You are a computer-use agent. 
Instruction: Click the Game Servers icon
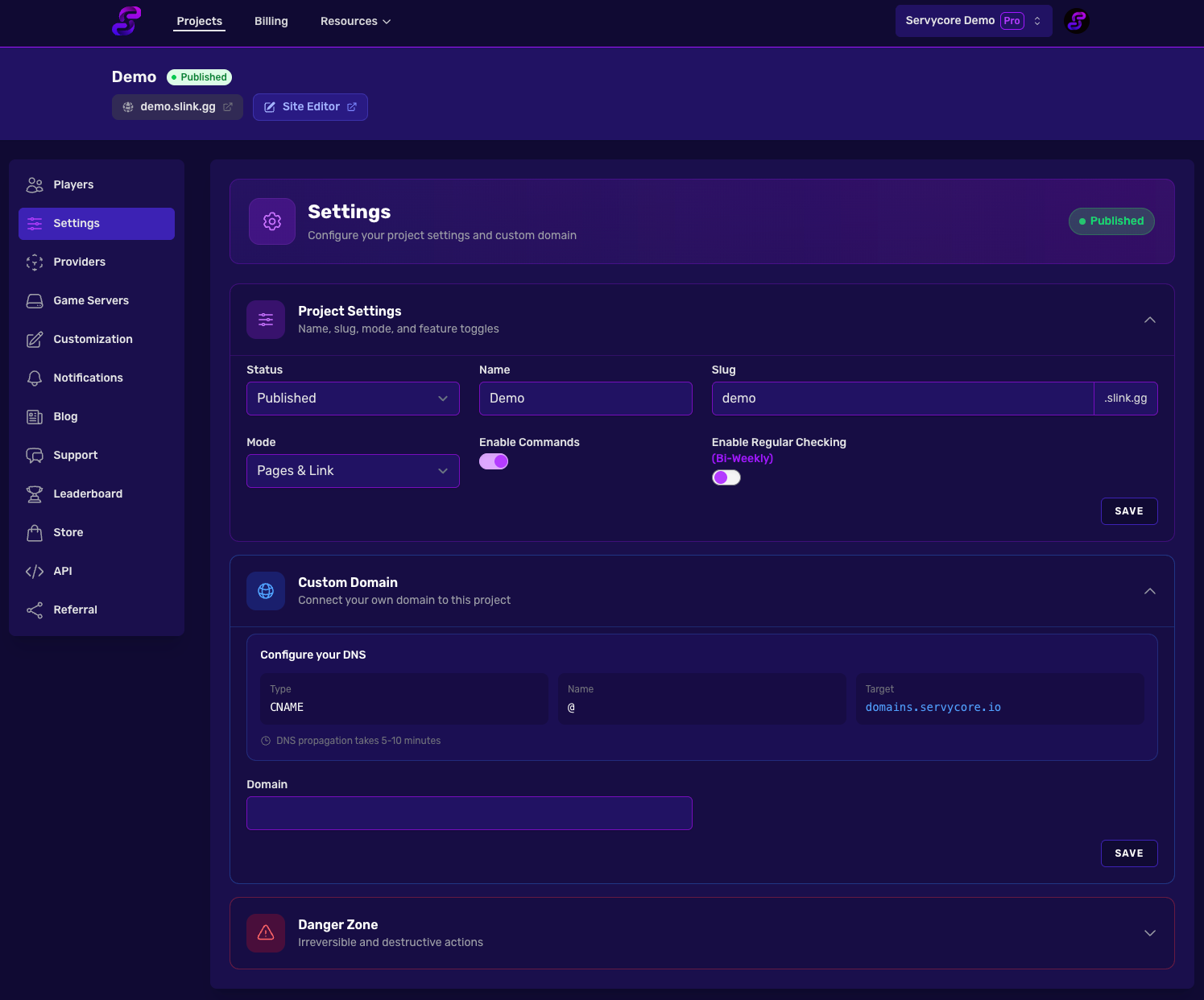point(35,300)
